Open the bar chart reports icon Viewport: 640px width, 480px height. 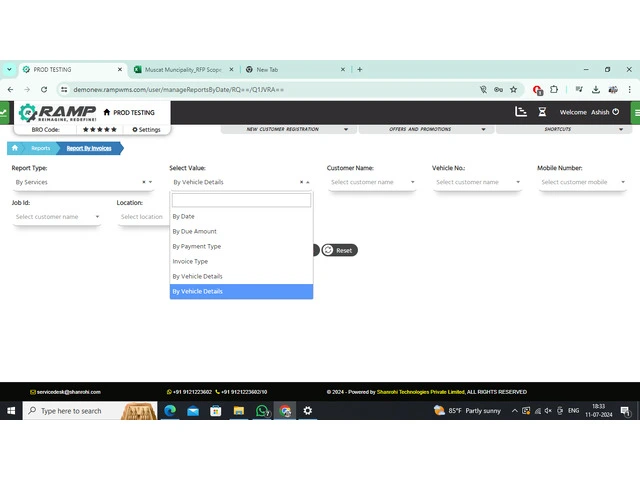(520, 112)
